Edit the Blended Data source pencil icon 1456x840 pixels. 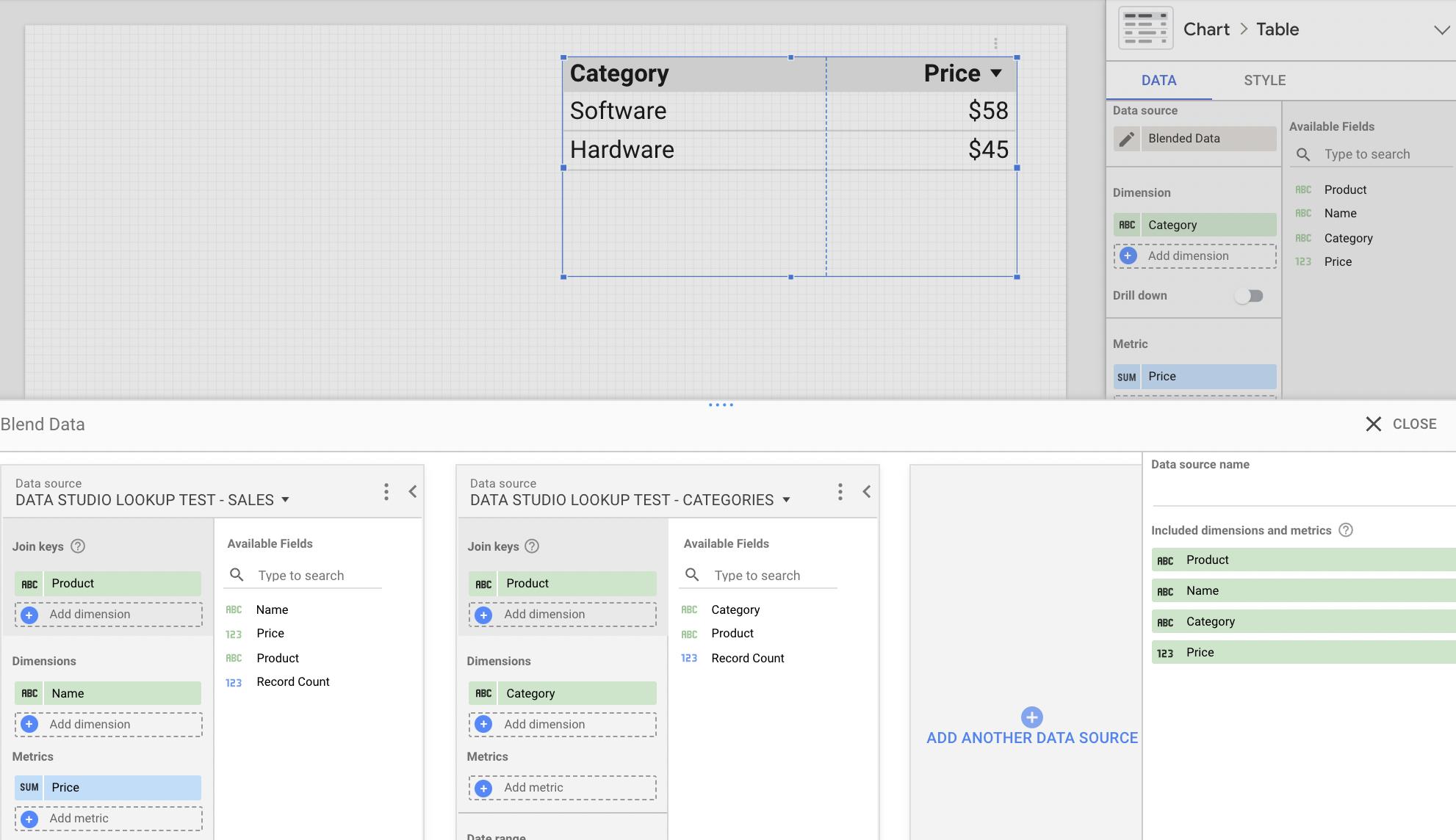1127,139
